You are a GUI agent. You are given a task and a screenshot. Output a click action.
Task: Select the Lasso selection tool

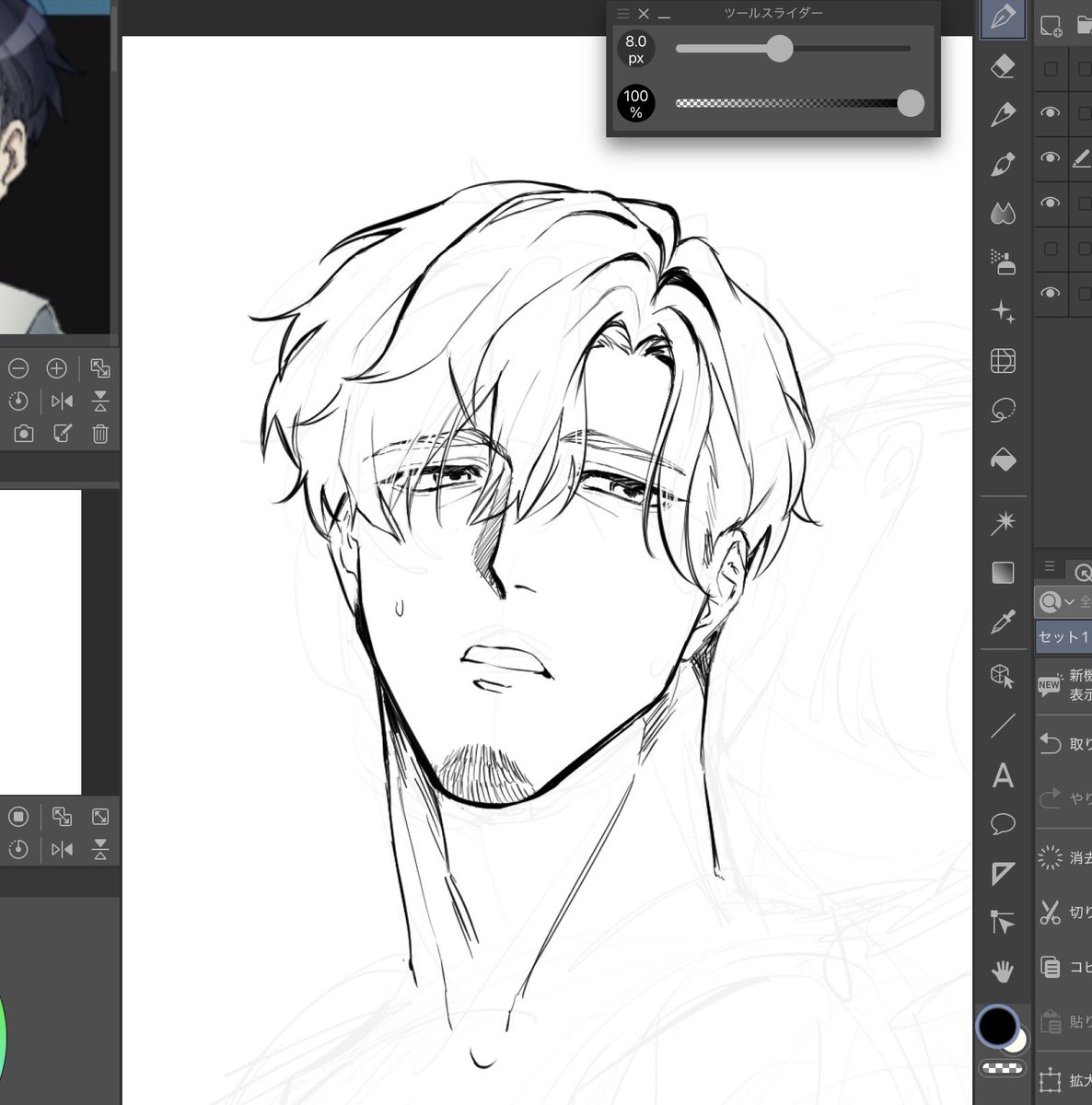tap(1003, 410)
